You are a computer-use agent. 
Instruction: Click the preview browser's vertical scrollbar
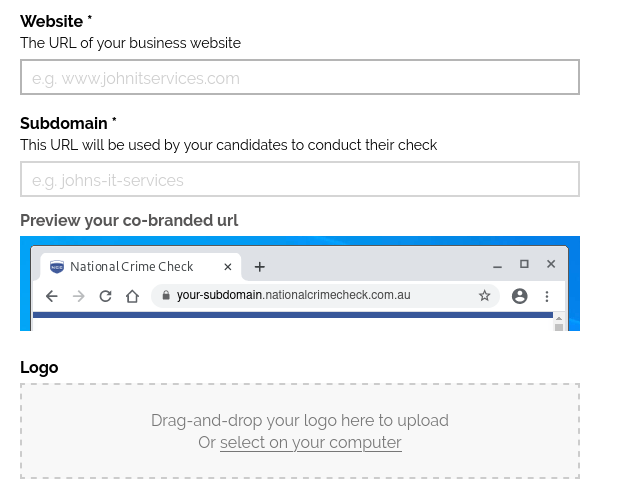pyautogui.click(x=559, y=320)
